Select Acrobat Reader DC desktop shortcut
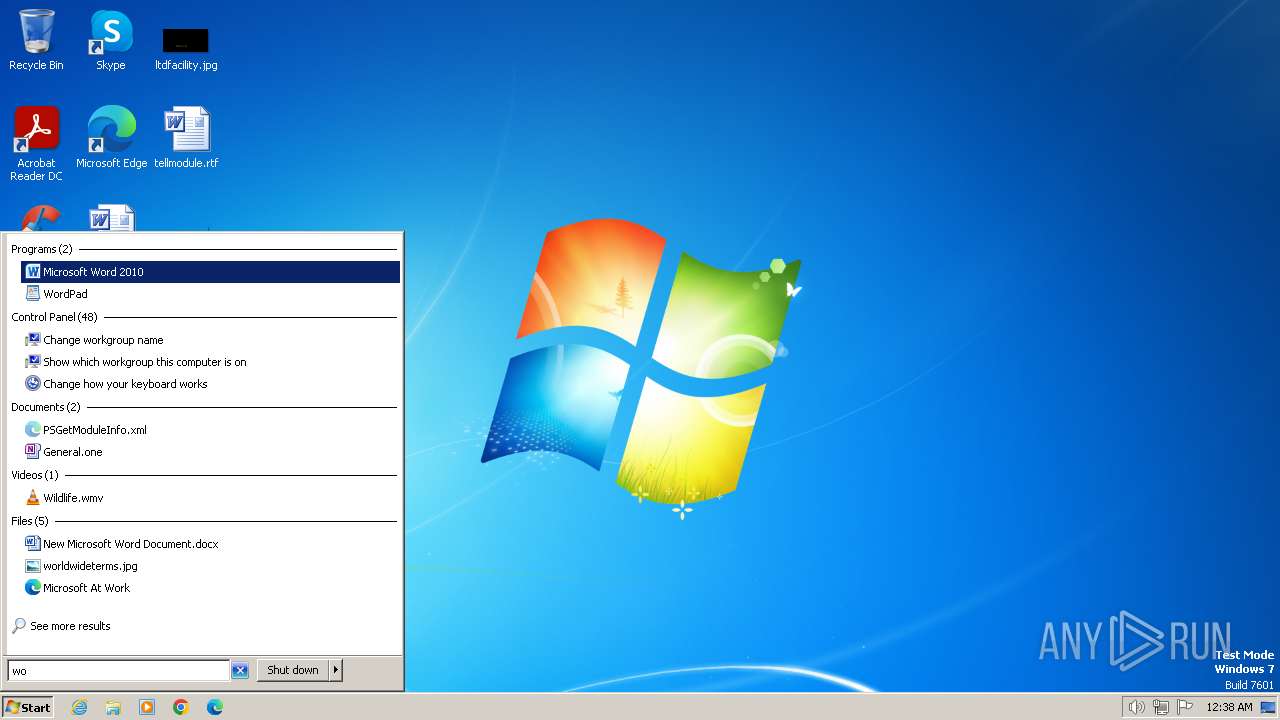The height and width of the screenshot is (720, 1280). tap(36, 144)
